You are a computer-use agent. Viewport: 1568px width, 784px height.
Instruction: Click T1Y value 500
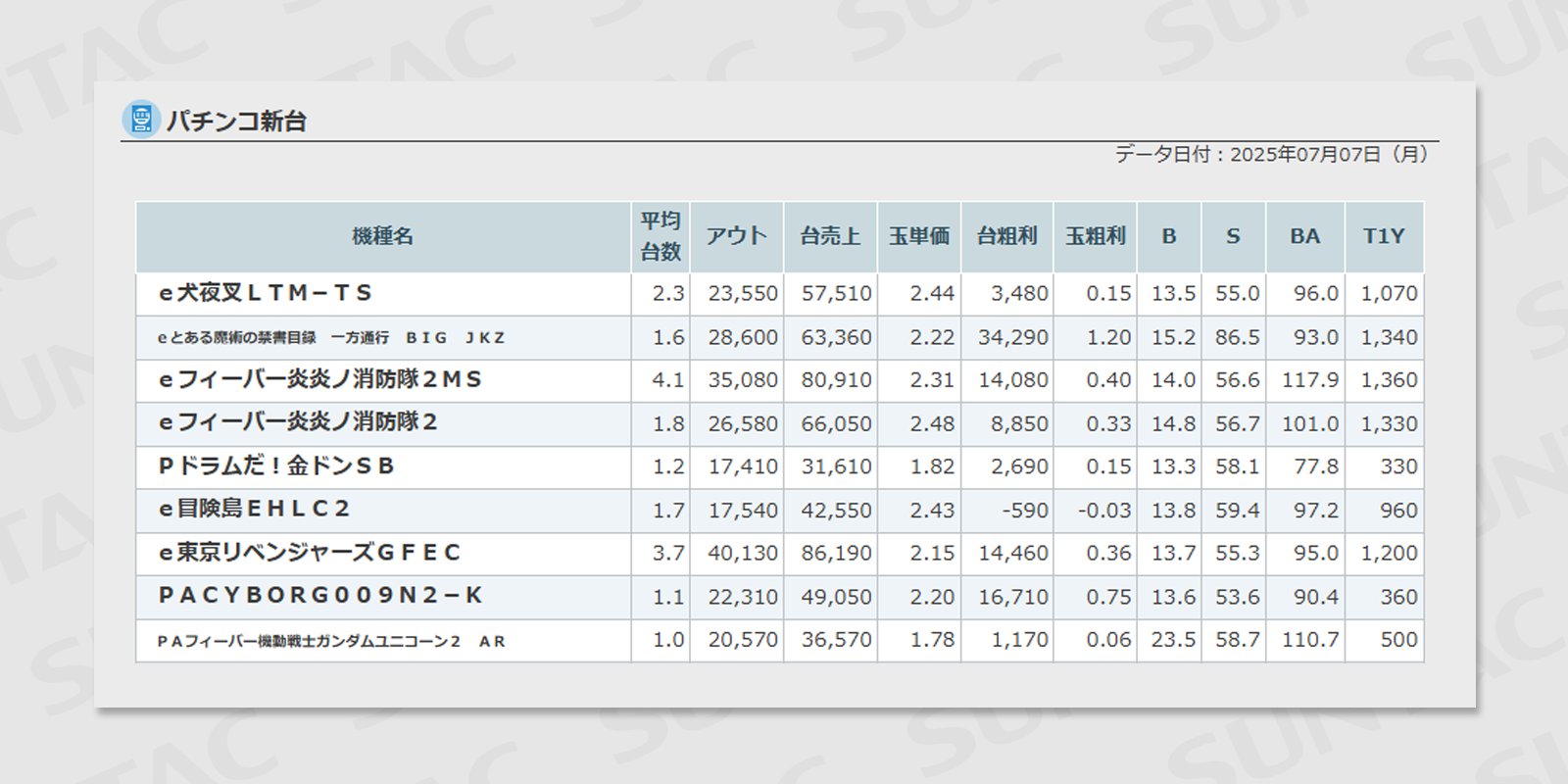(x=1398, y=640)
